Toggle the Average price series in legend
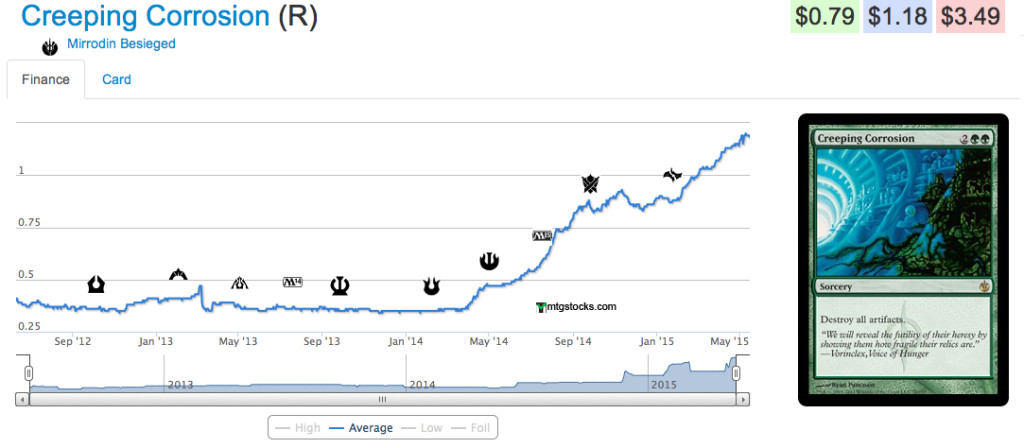Viewport: 1024px width, 448px height. pyautogui.click(x=361, y=428)
